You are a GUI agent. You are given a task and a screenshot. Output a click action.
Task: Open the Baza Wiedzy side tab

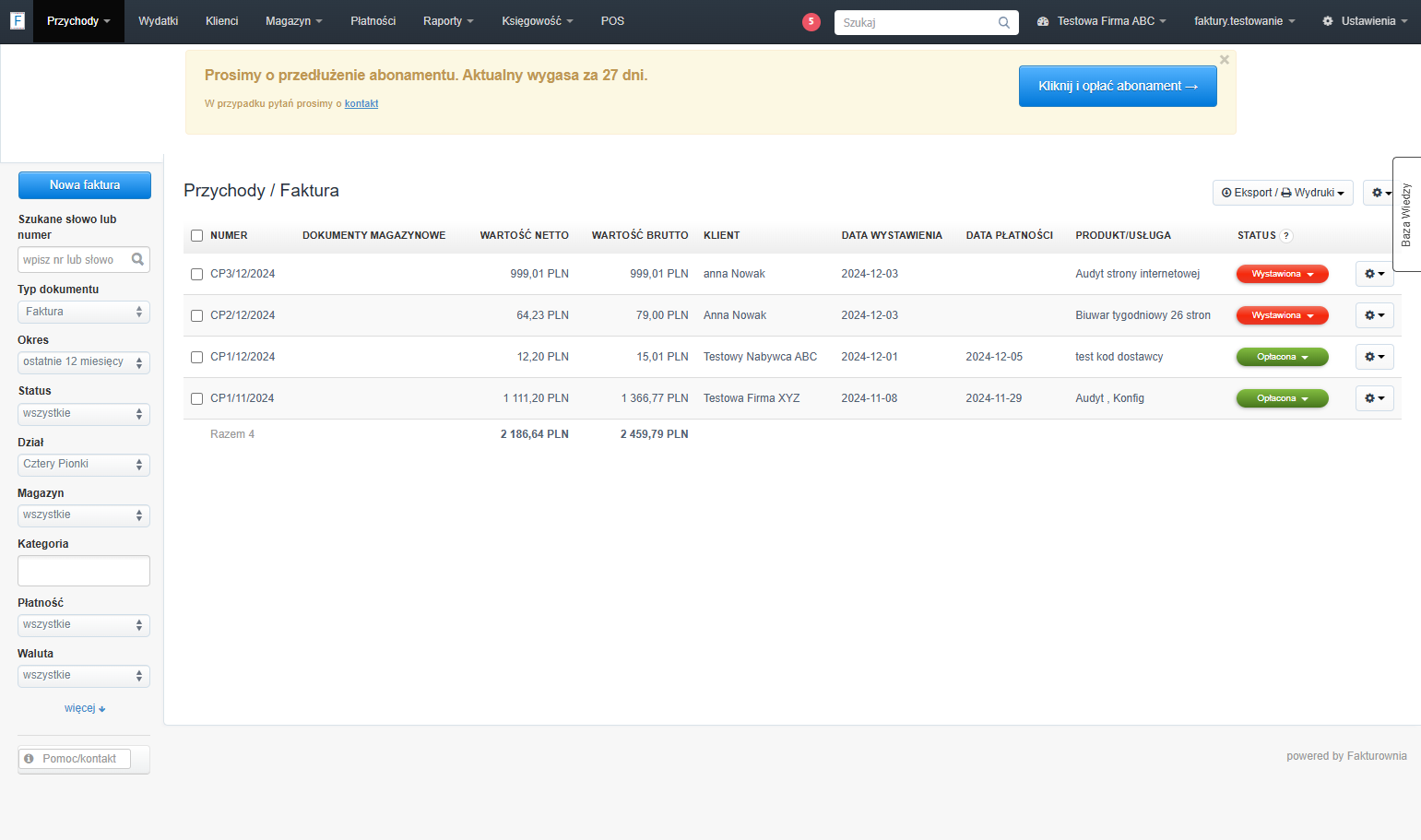point(1406,214)
